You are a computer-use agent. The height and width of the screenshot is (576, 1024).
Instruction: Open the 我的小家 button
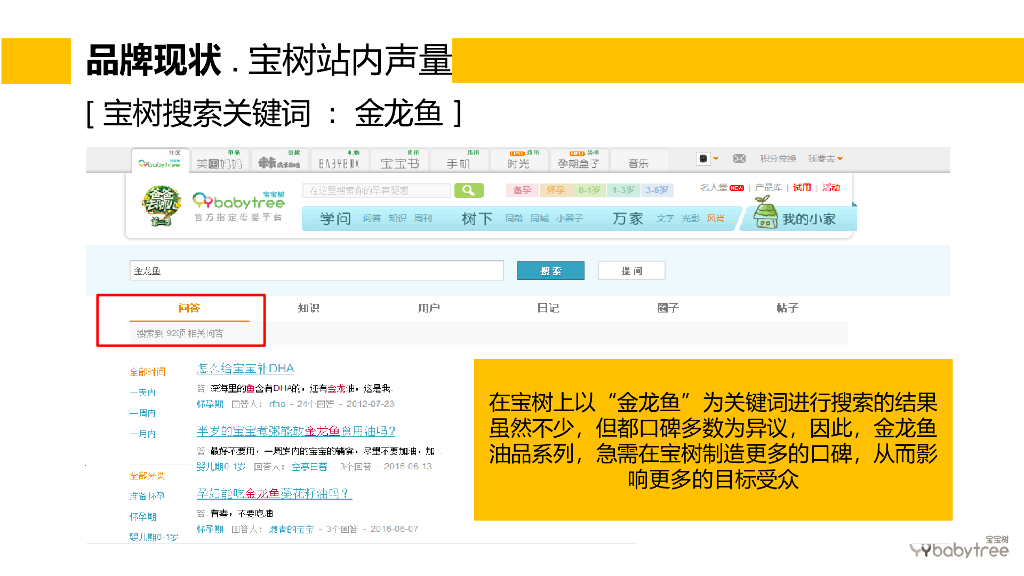click(798, 217)
